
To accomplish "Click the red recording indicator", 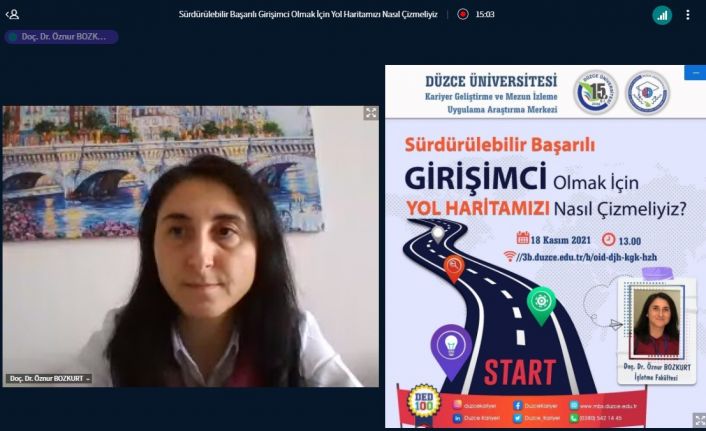I will coord(462,14).
